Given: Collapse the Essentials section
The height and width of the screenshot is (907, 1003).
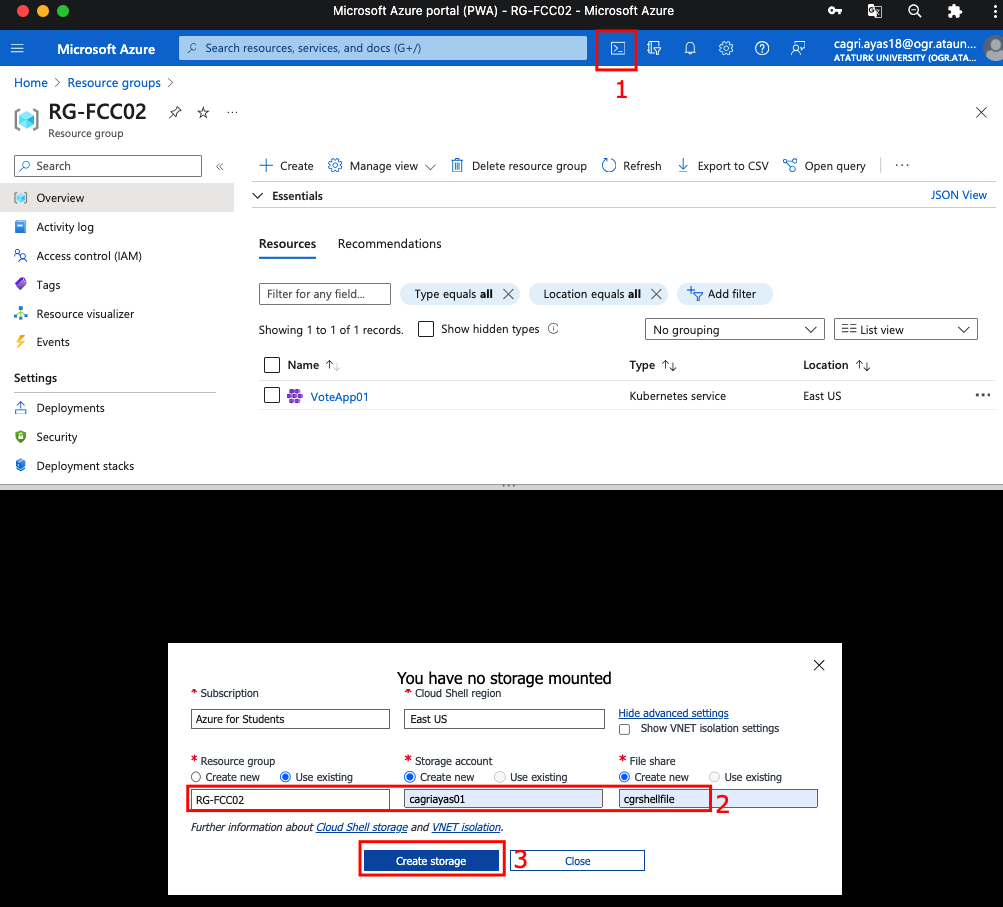Looking at the screenshot, I should click(258, 196).
